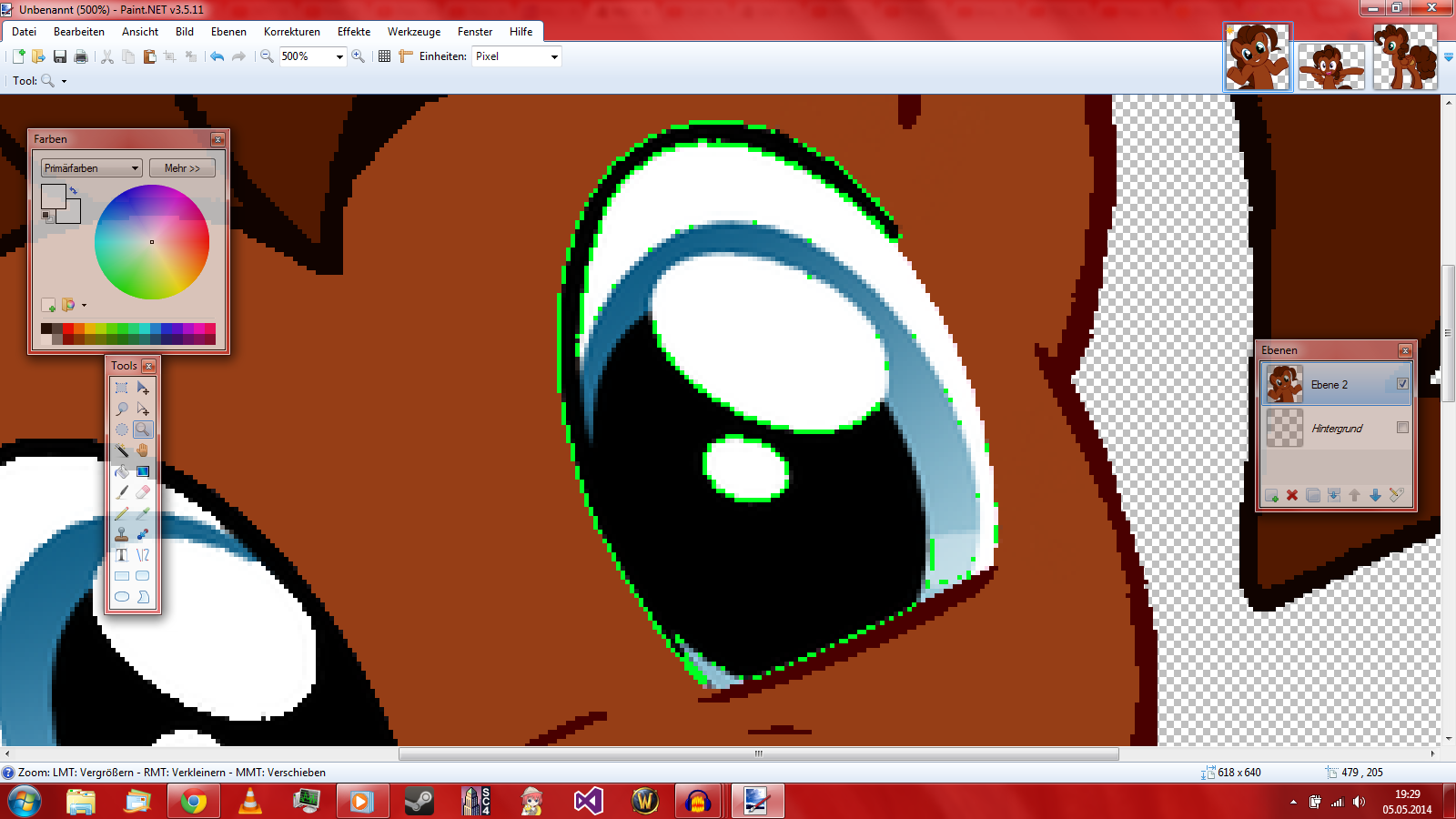Open the zoom level 500% dropdown
Image resolution: width=1456 pixels, height=819 pixels.
pyautogui.click(x=339, y=56)
